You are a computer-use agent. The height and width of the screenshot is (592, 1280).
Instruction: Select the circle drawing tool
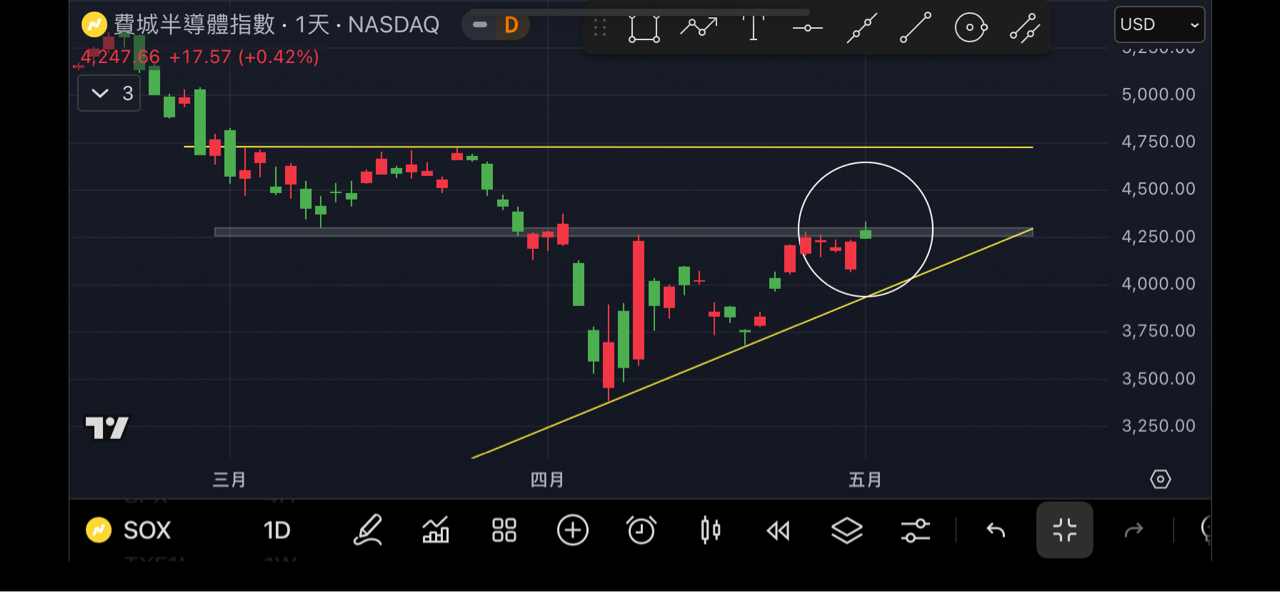point(971,28)
